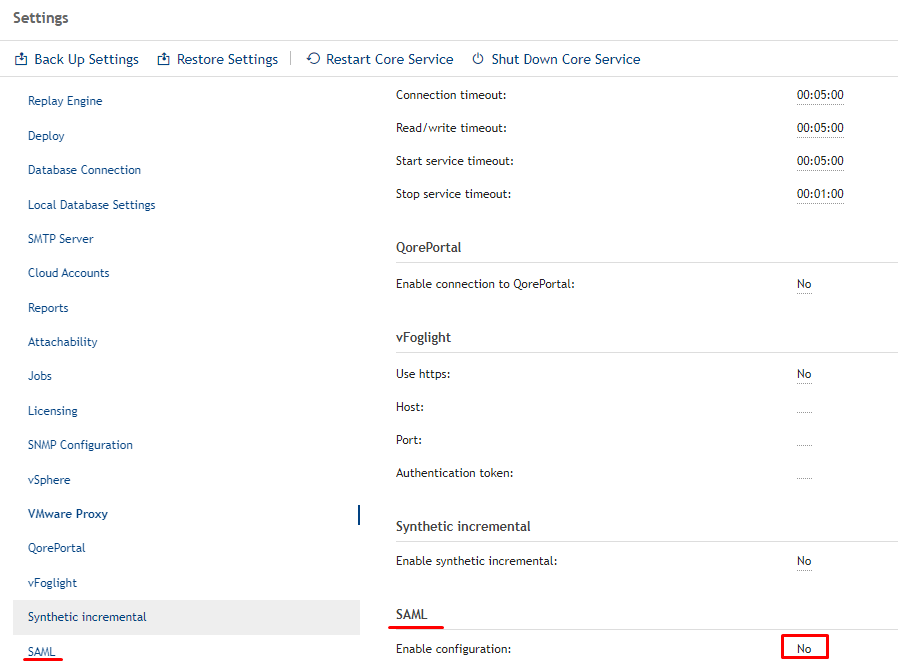Edit the Connection timeout value
The height and width of the screenshot is (672, 898).
pyautogui.click(x=820, y=95)
